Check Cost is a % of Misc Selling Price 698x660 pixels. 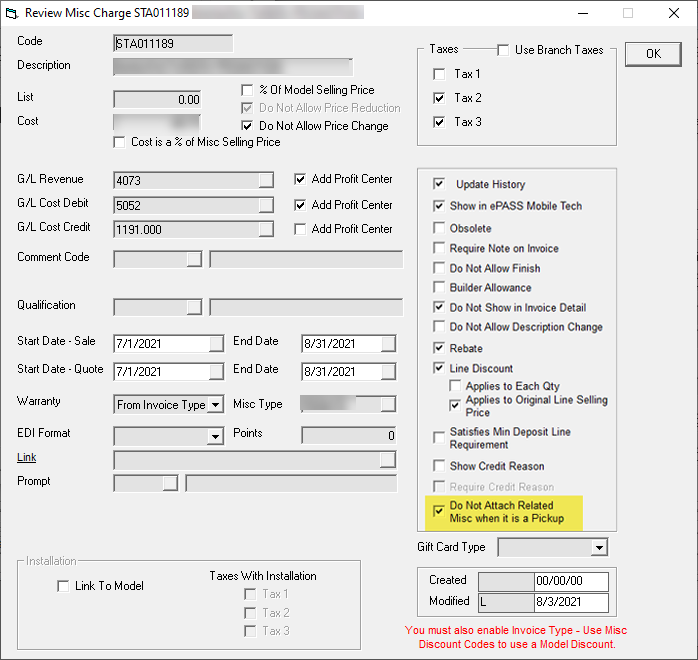click(x=119, y=142)
